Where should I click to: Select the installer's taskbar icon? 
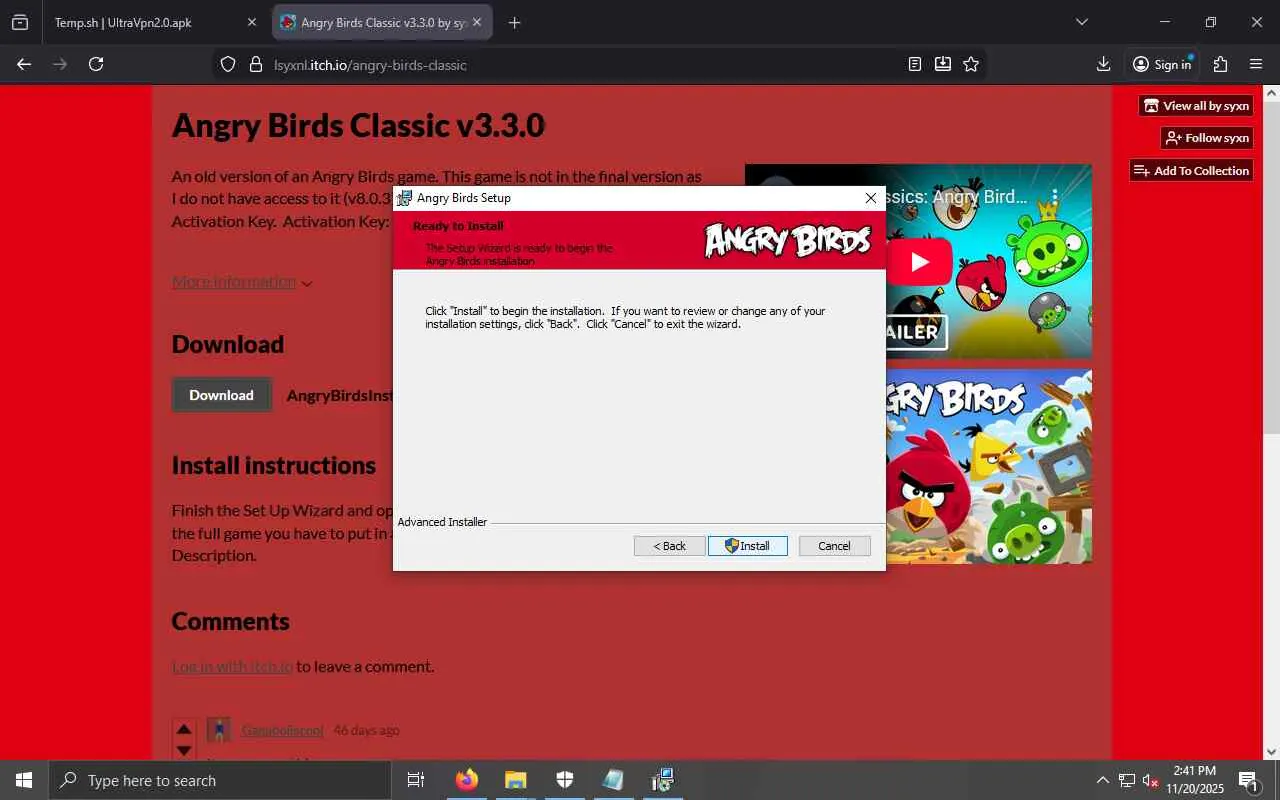tap(662, 780)
